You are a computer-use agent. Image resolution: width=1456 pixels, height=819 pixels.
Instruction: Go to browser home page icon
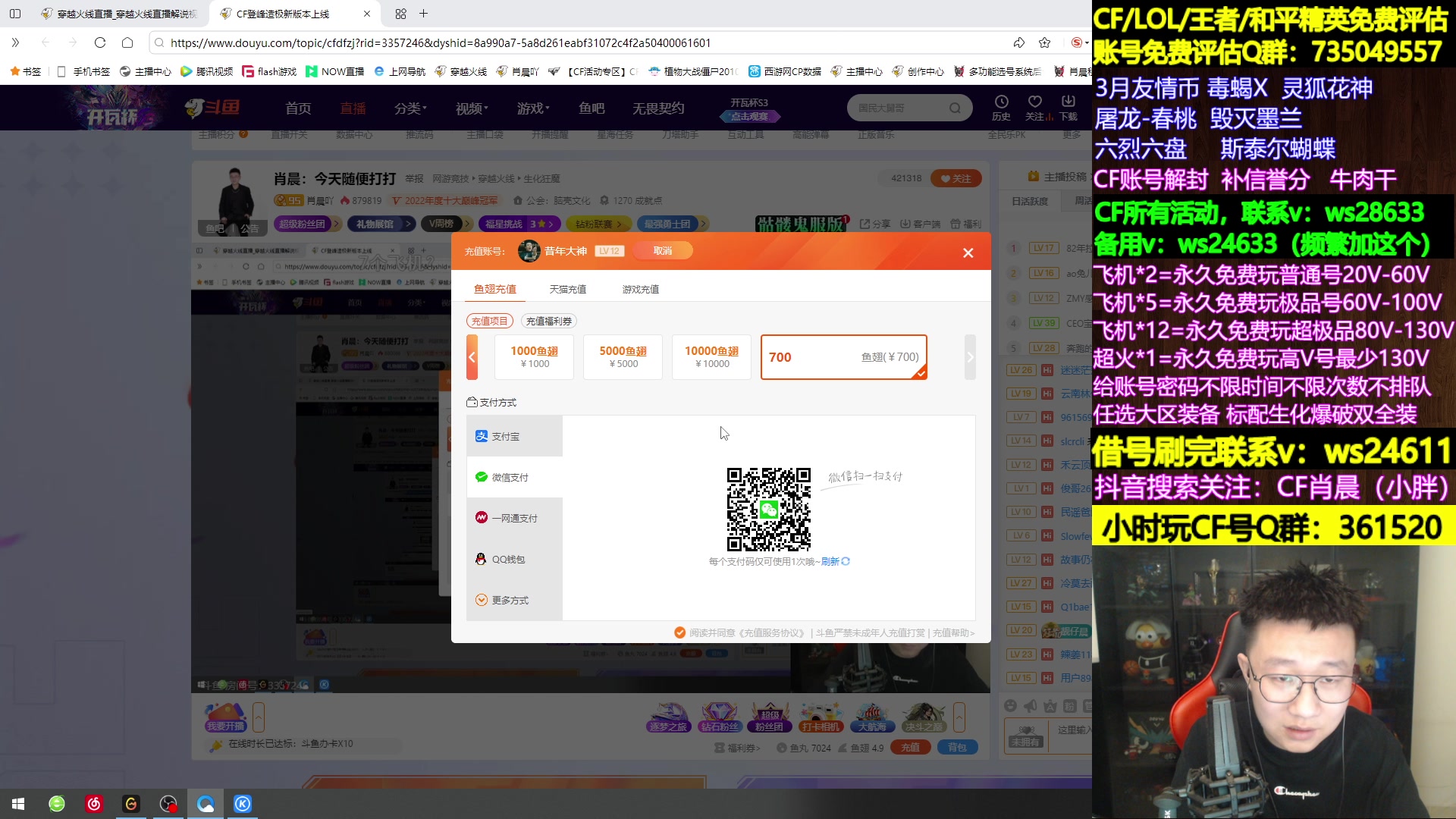(127, 42)
